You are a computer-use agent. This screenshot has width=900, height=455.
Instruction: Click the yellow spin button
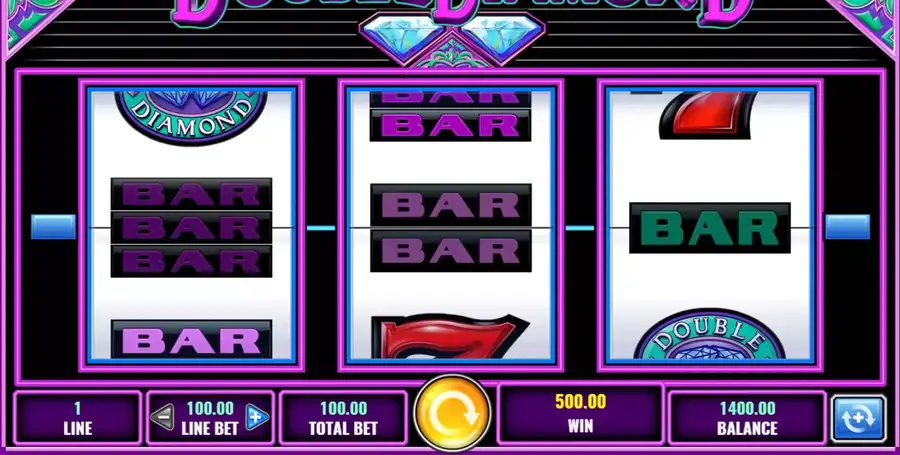pos(452,413)
